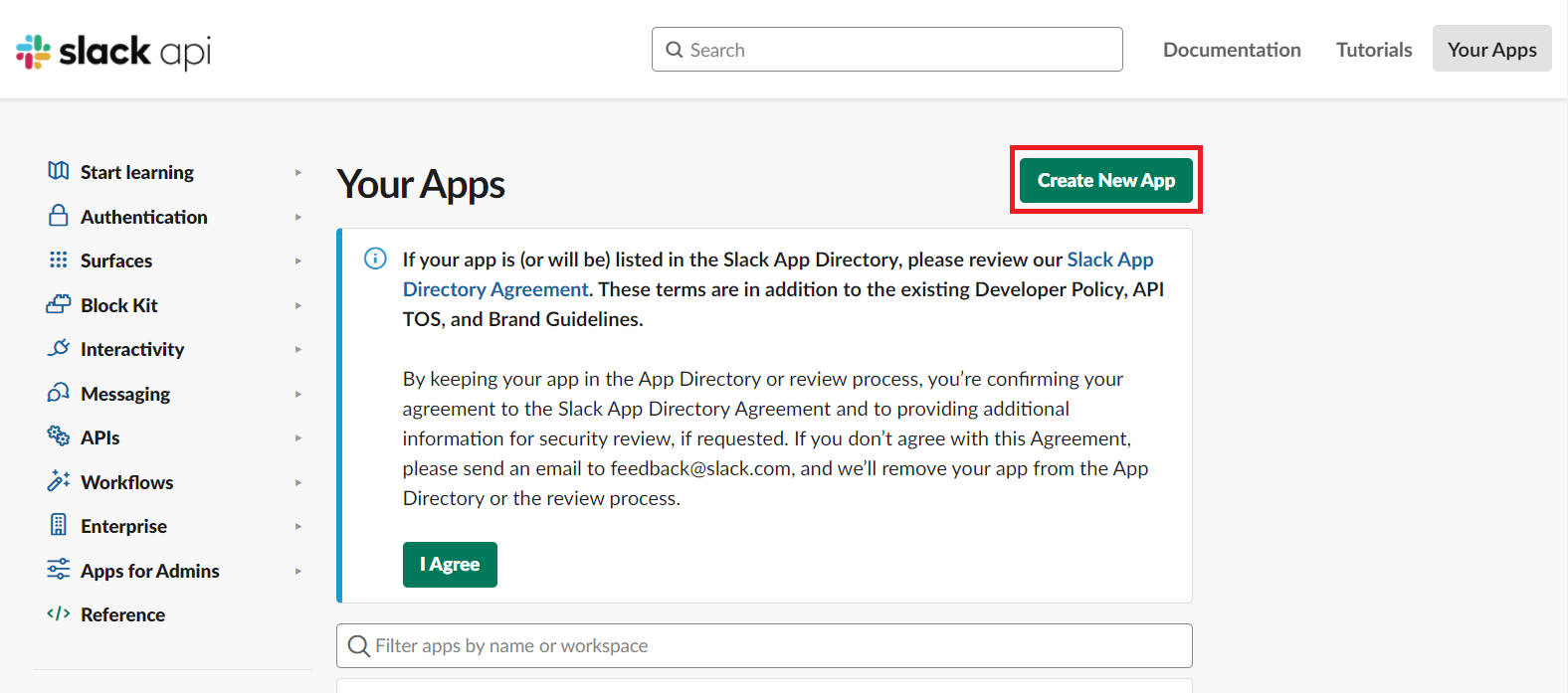Click the magnifier icon in Search box
The height and width of the screenshot is (693, 1568).
[675, 50]
